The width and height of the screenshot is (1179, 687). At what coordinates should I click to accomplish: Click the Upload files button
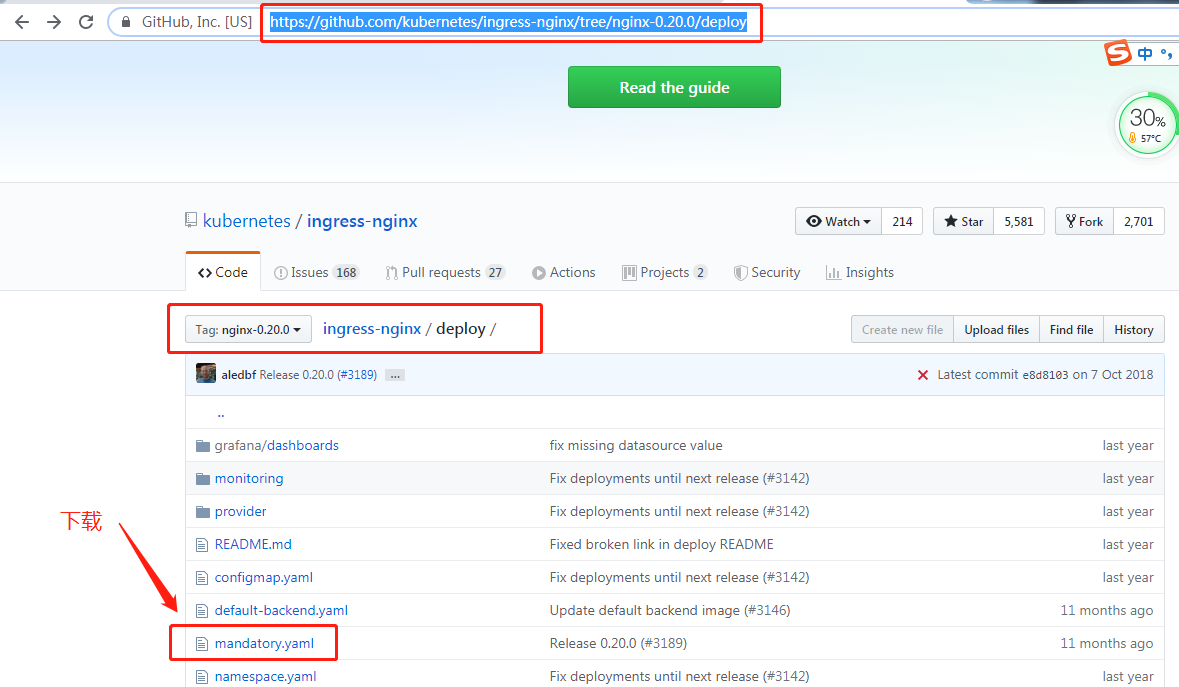pos(996,329)
